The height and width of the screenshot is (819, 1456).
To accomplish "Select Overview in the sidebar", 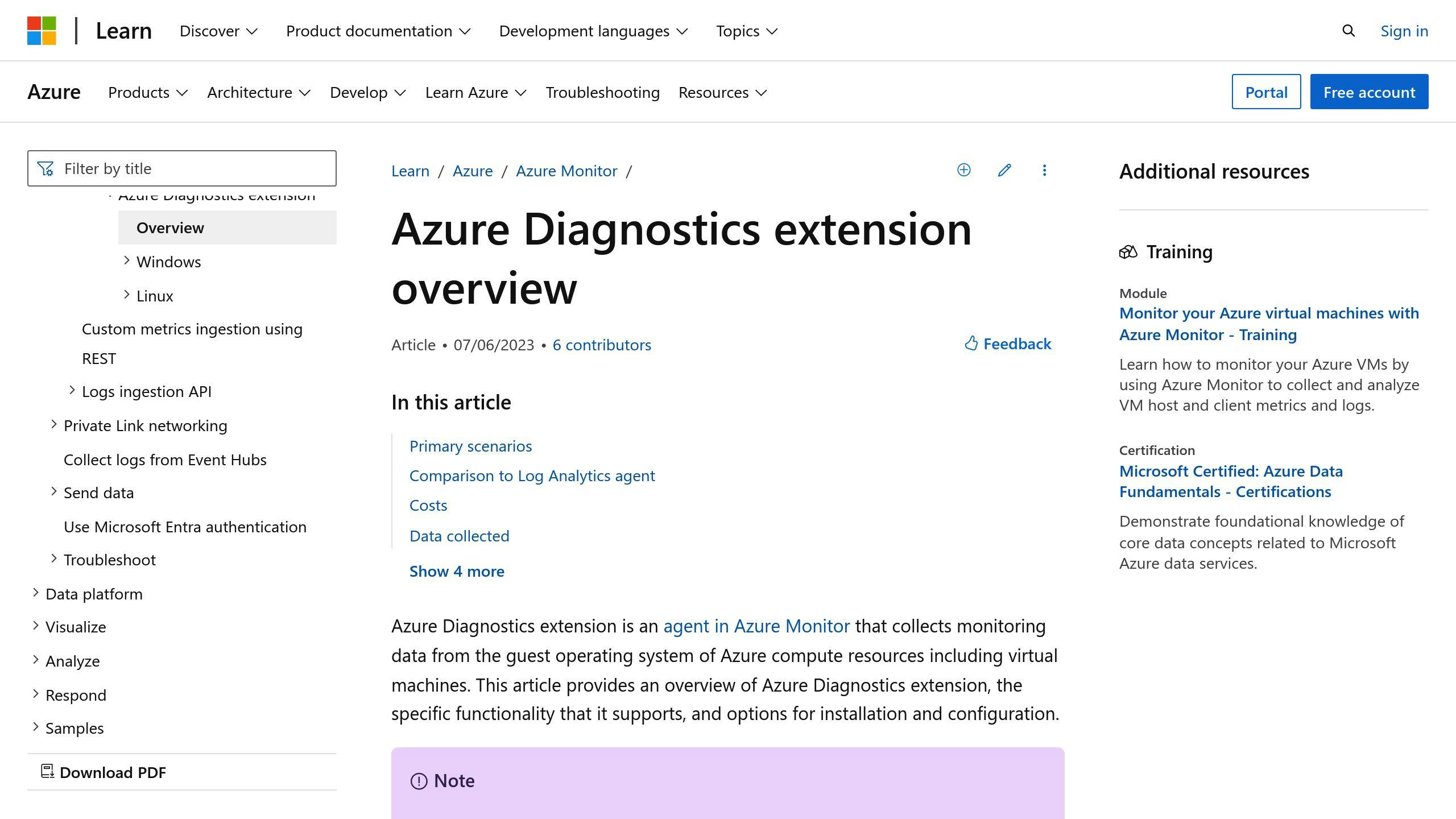I will point(227,227).
